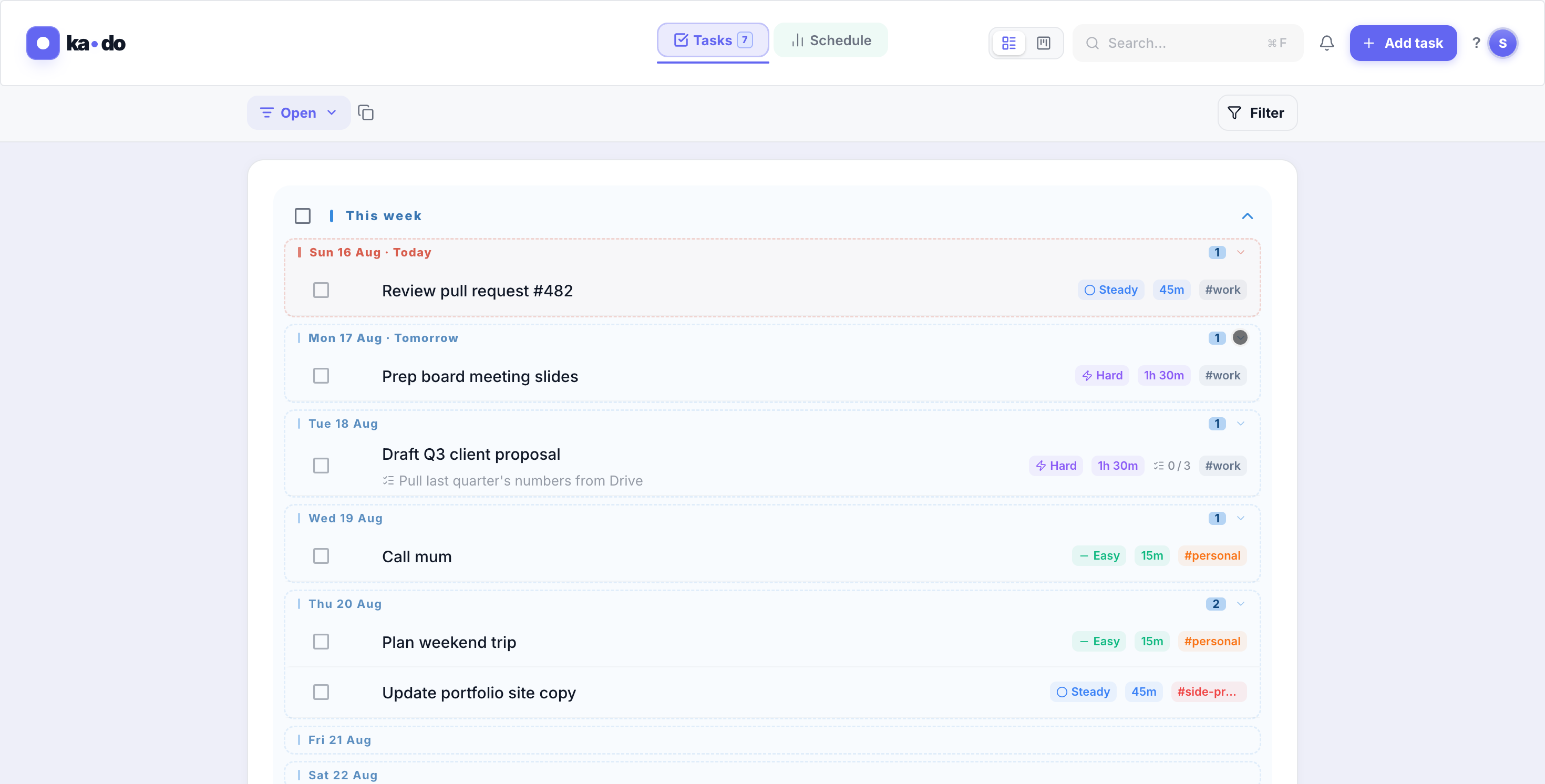Switch to list view layout

[x=1009, y=43]
